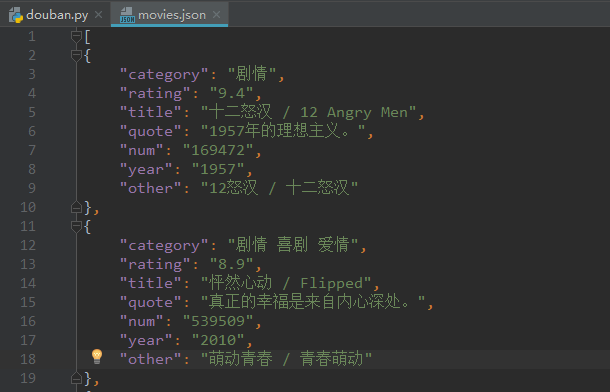Select the movies.json tab
The height and width of the screenshot is (392, 610).
tap(170, 15)
